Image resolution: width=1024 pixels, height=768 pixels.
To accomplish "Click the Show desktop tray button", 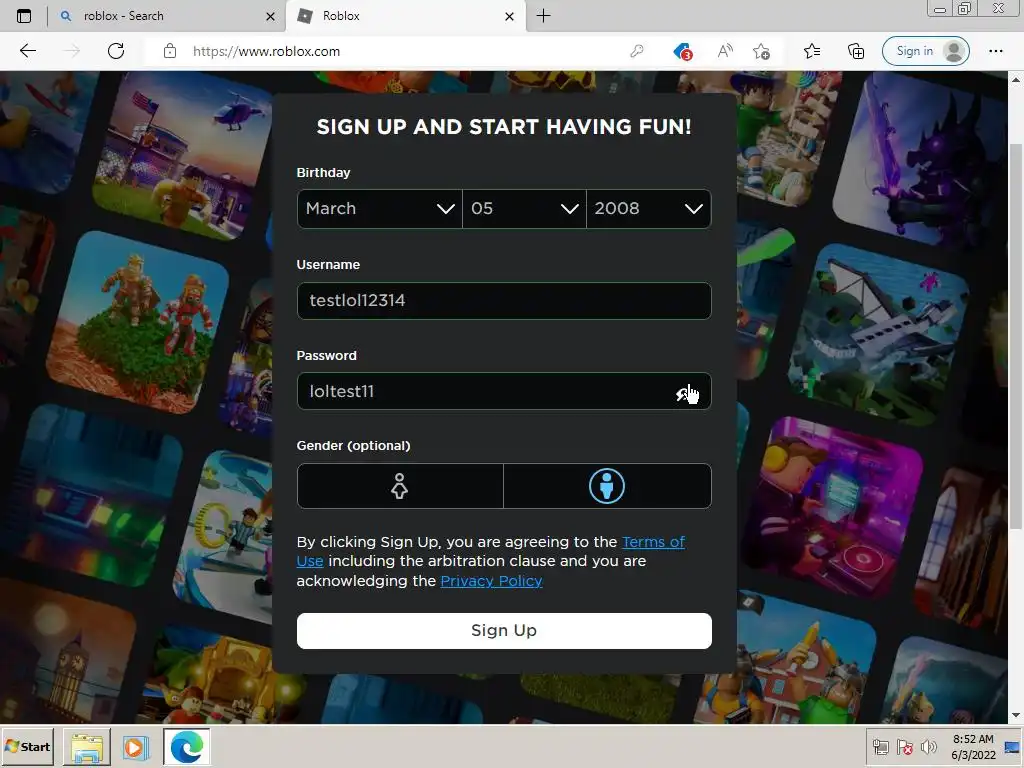I will pyautogui.click(x=1013, y=747).
